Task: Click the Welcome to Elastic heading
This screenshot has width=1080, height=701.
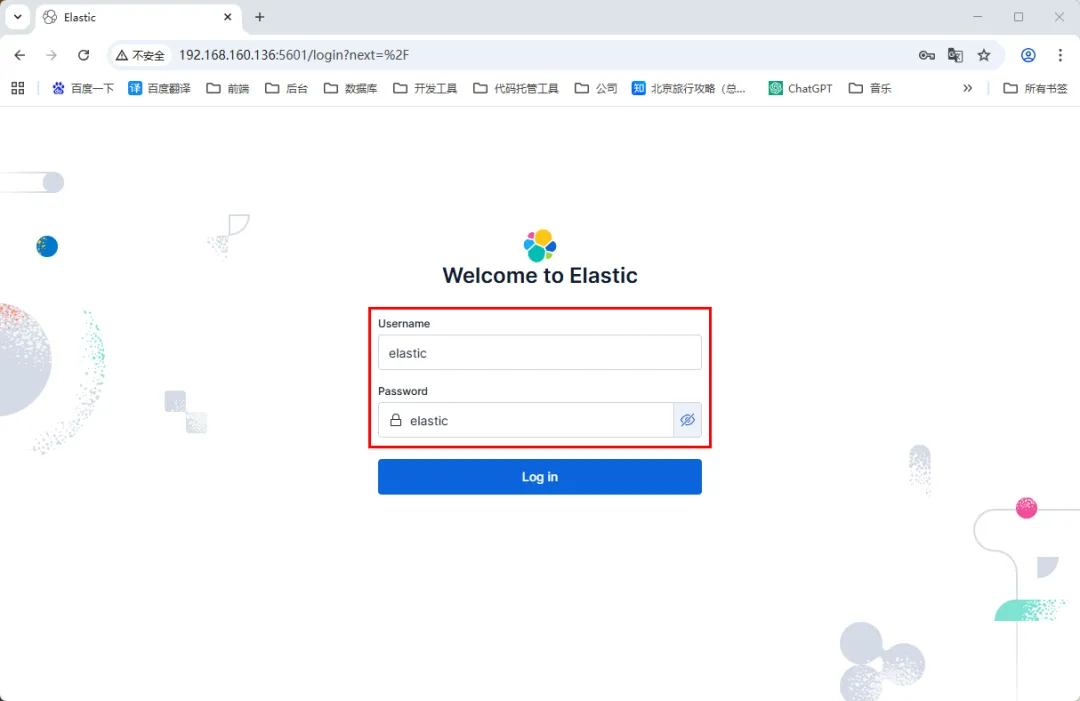Action: click(540, 275)
